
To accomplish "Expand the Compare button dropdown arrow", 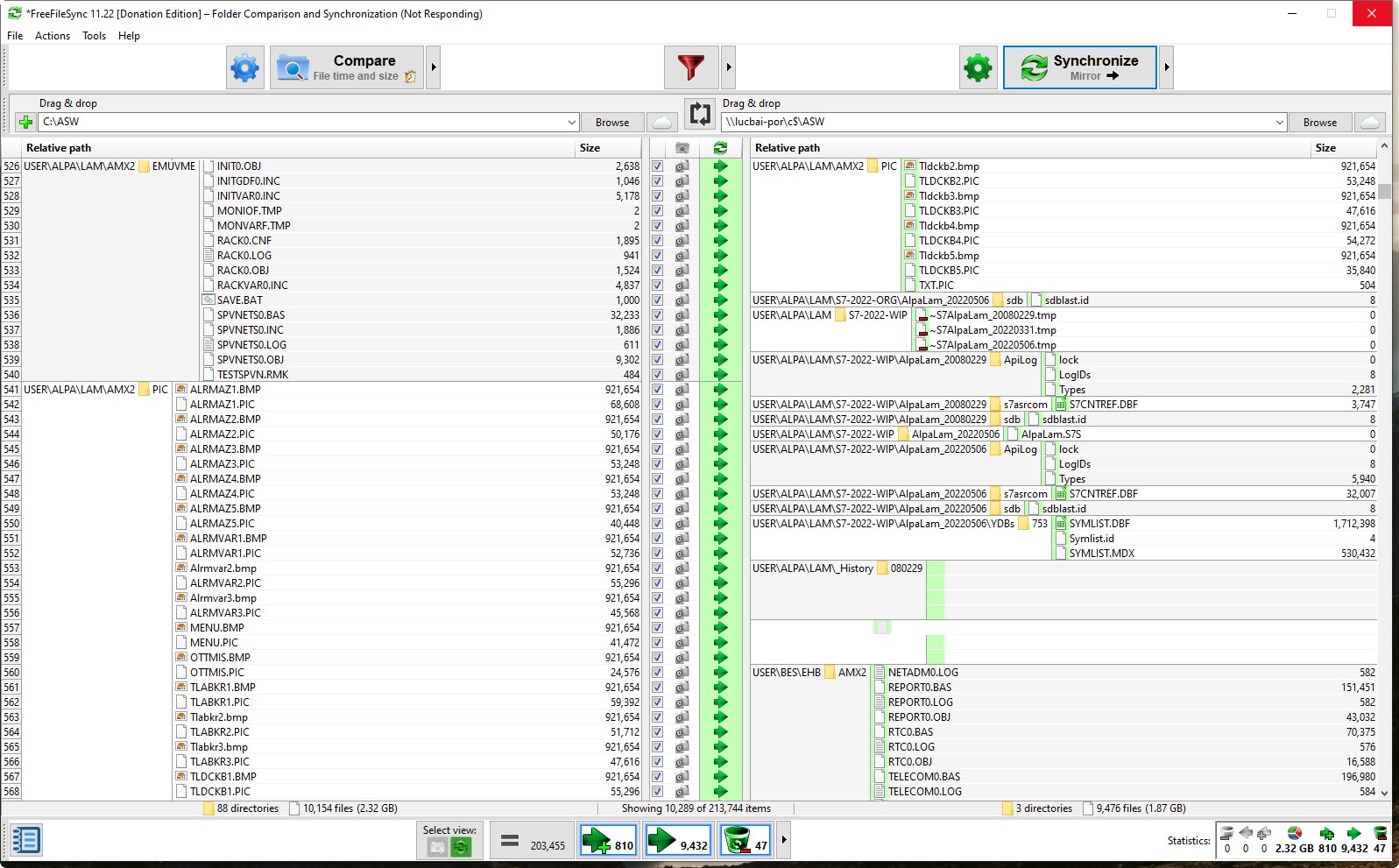I will tap(433, 67).
